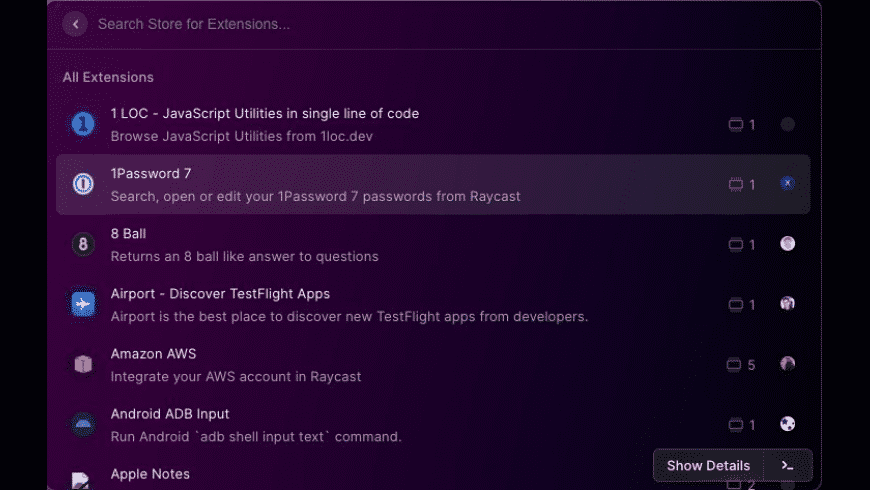Screen dimensions: 870x490
Task: Select the Airport TestFlight extension icon
Action: coord(83,304)
